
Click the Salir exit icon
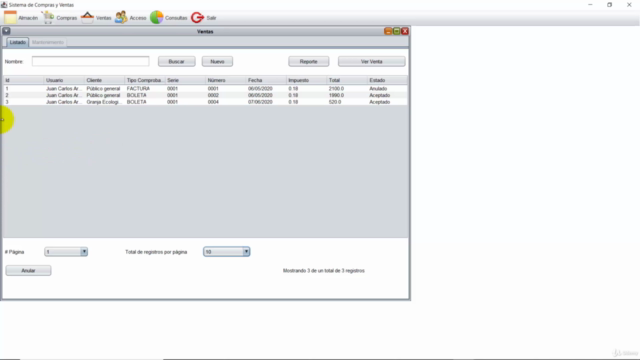coord(198,18)
